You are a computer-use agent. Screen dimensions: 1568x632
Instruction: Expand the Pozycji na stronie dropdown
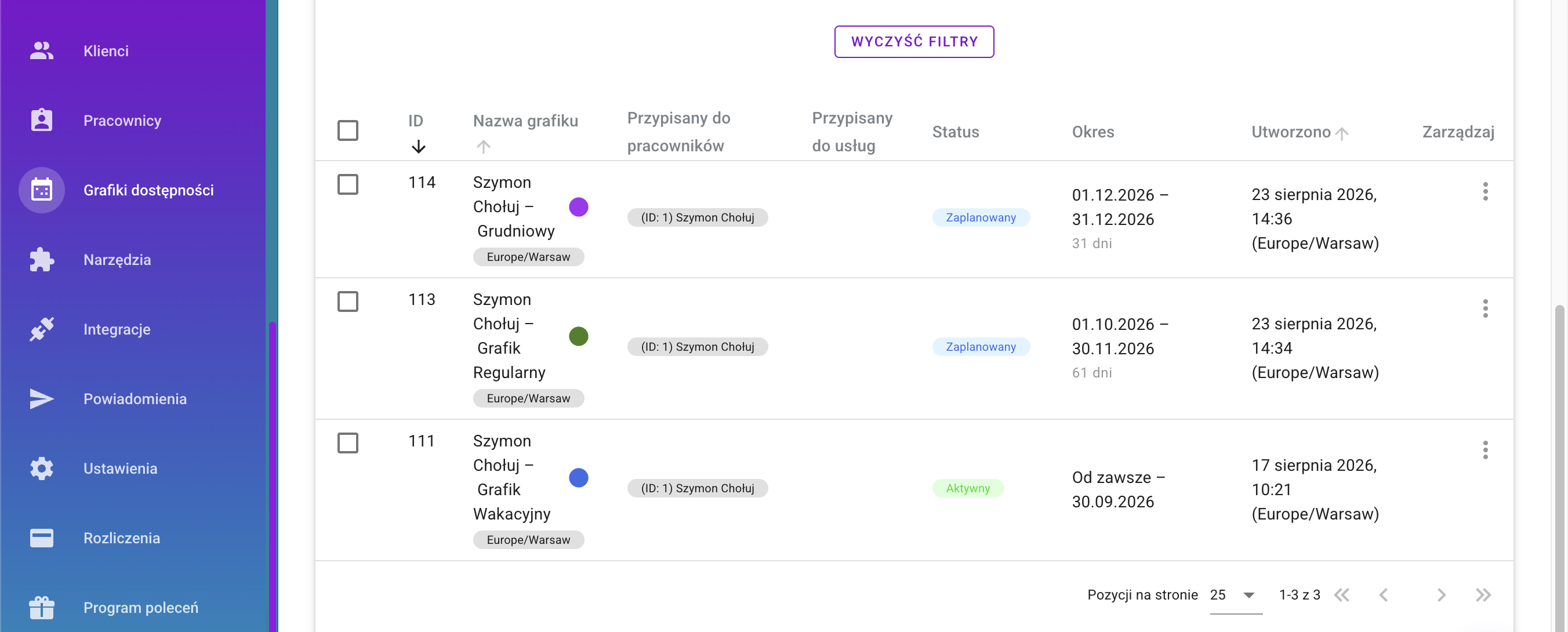(1235, 595)
